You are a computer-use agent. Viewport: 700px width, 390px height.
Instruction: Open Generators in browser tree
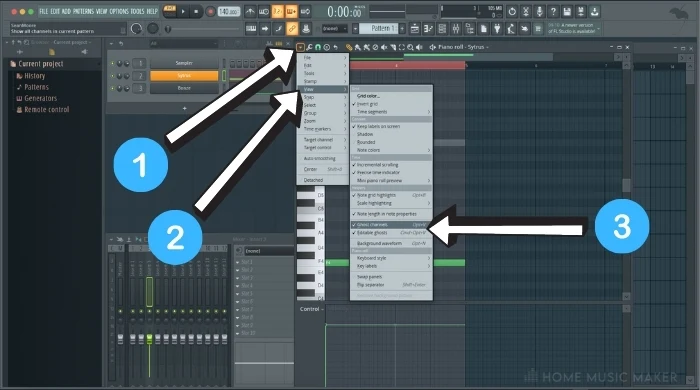click(x=40, y=98)
